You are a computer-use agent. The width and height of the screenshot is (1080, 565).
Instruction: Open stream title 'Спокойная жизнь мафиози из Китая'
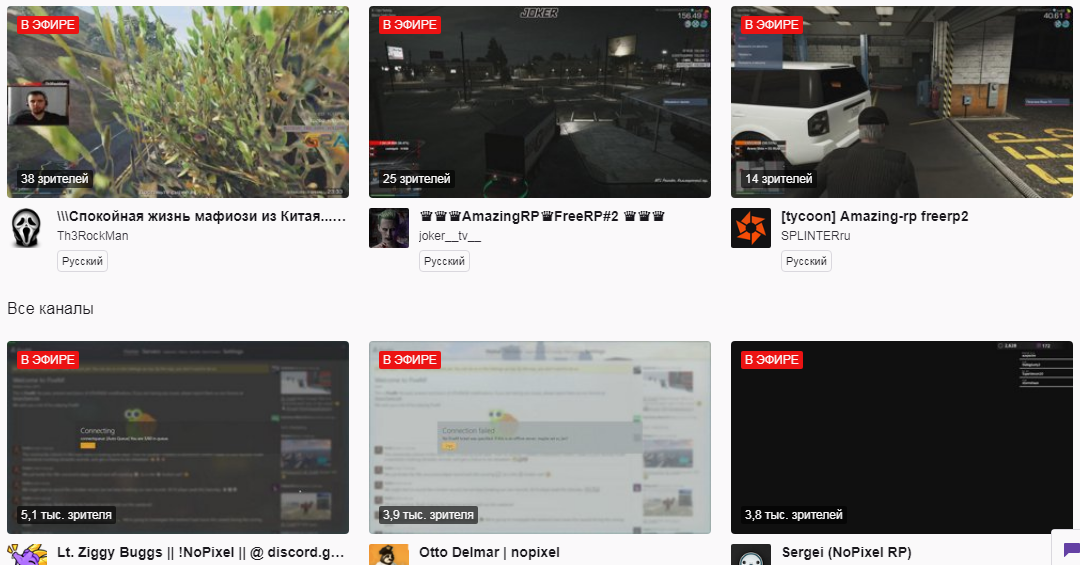click(201, 216)
